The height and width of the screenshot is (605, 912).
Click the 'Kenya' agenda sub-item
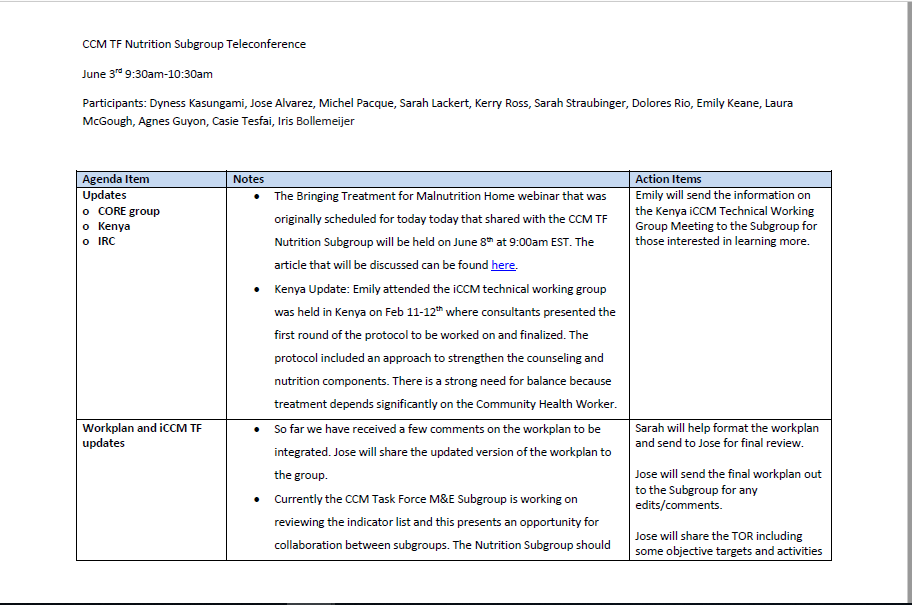114,226
